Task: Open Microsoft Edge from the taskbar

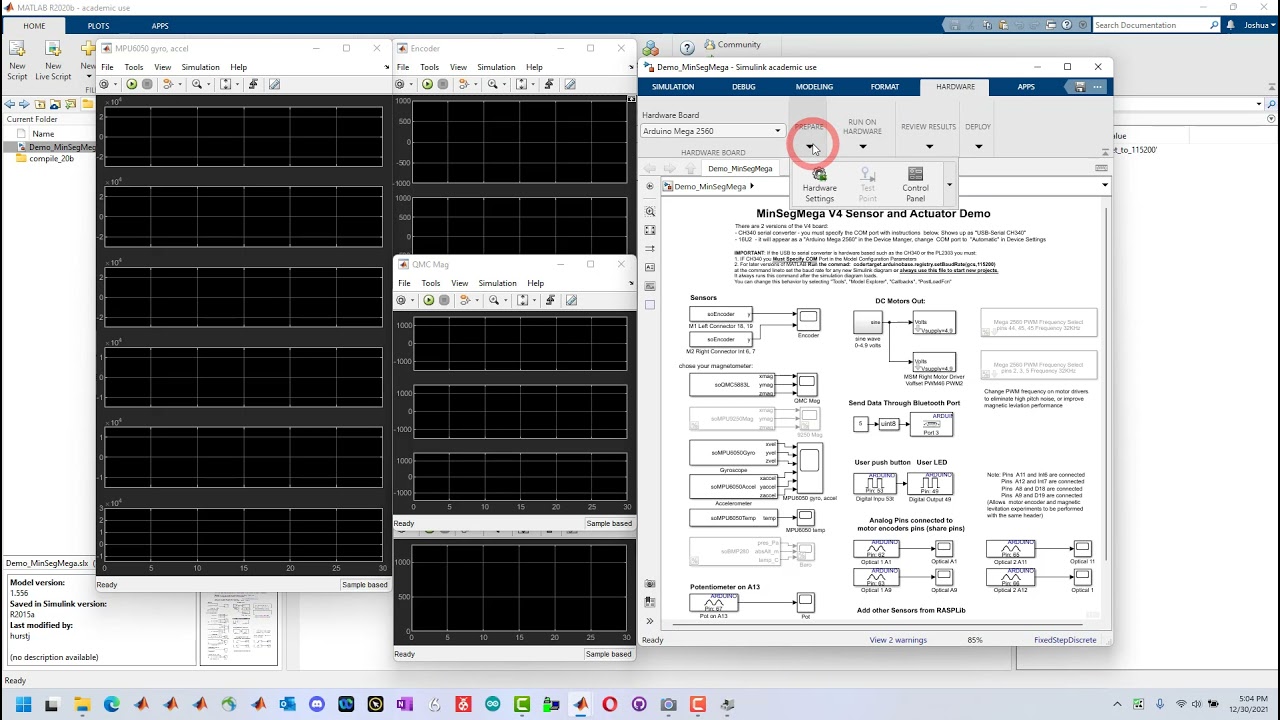Action: (111, 704)
